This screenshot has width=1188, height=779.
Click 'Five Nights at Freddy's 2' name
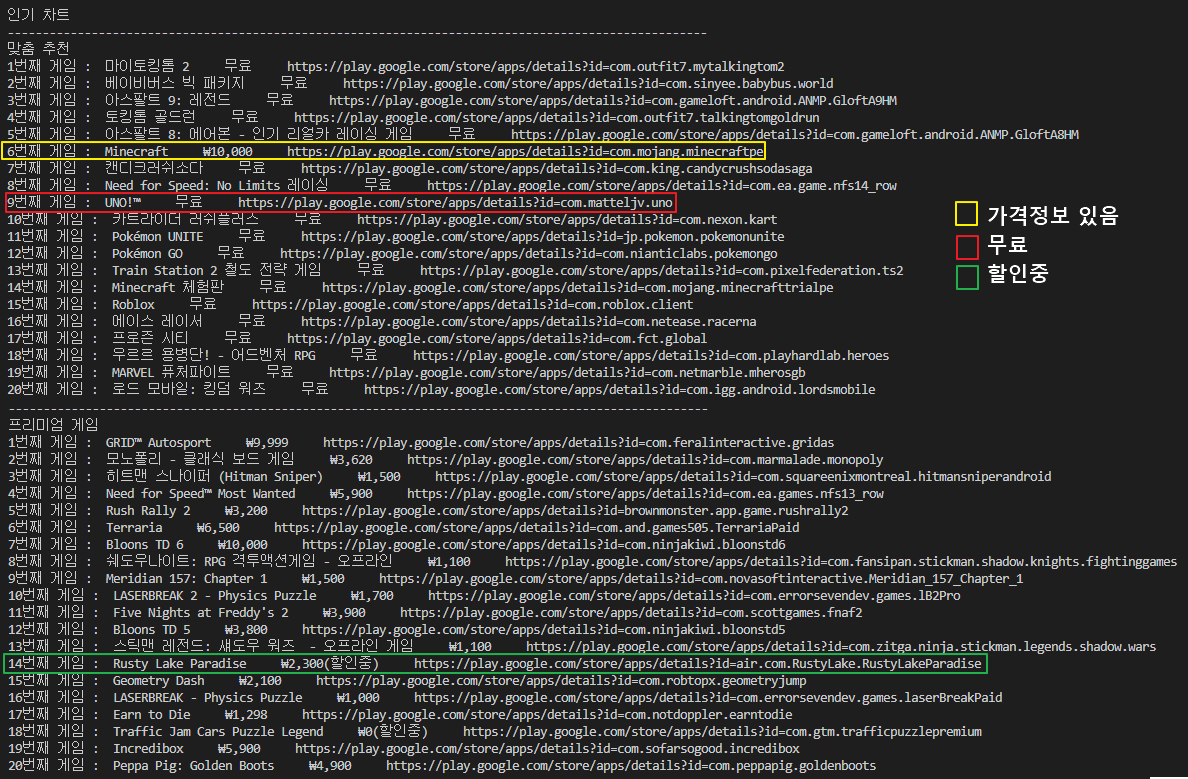point(201,612)
